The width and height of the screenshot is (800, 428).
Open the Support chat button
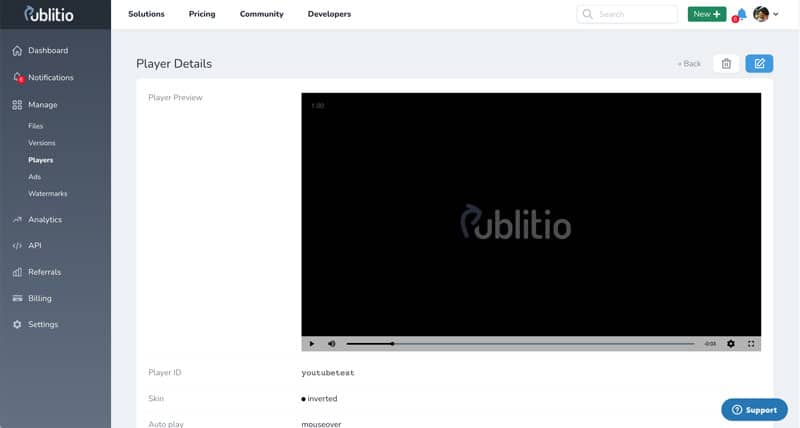tap(754, 410)
